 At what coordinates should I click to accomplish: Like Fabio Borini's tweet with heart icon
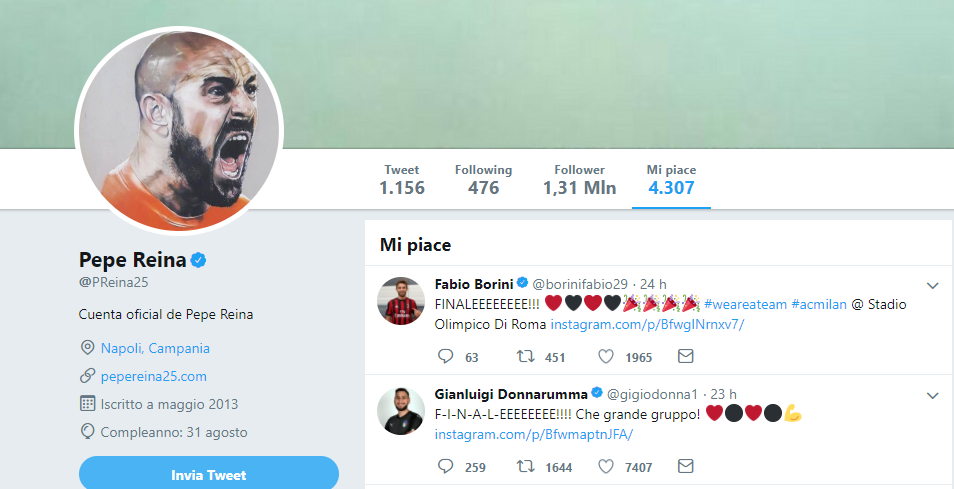(606, 357)
